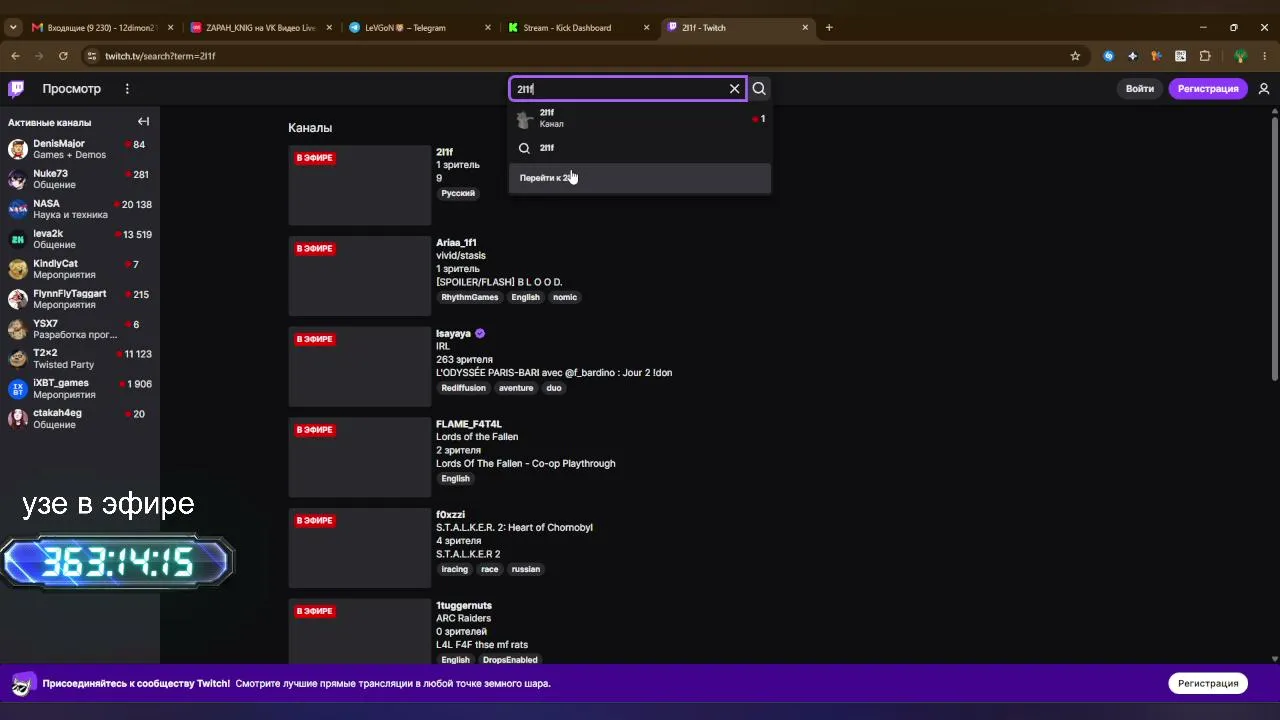
Task: Close the Gmail Входящие tab
Action: click(x=171, y=28)
